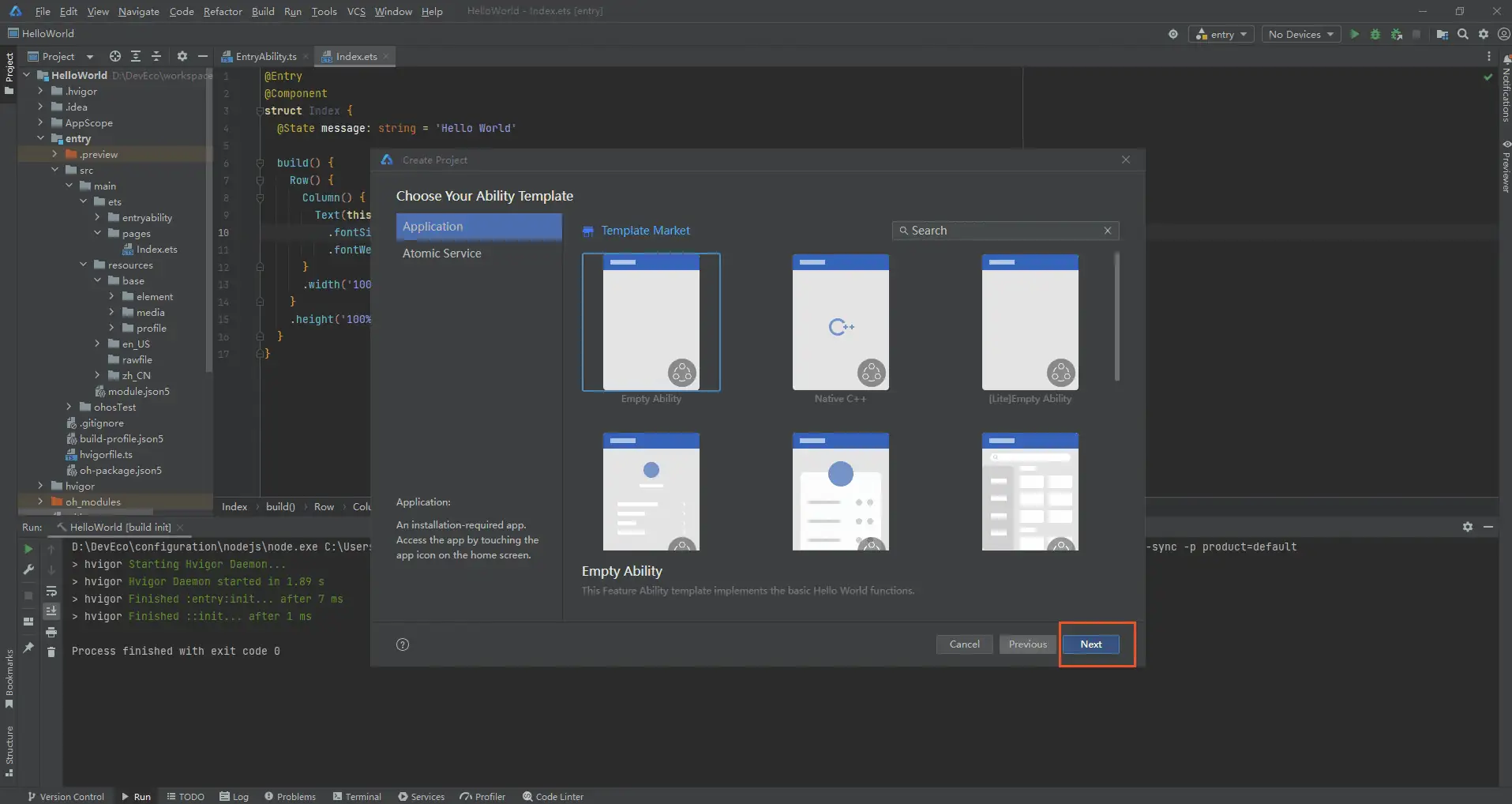Expand the AppScope folder
Screen dimensions: 1512x804
tap(40, 122)
